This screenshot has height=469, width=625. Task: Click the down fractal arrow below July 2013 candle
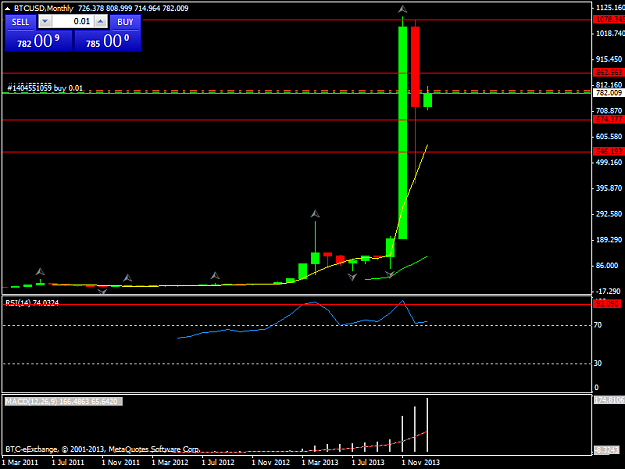point(352,277)
